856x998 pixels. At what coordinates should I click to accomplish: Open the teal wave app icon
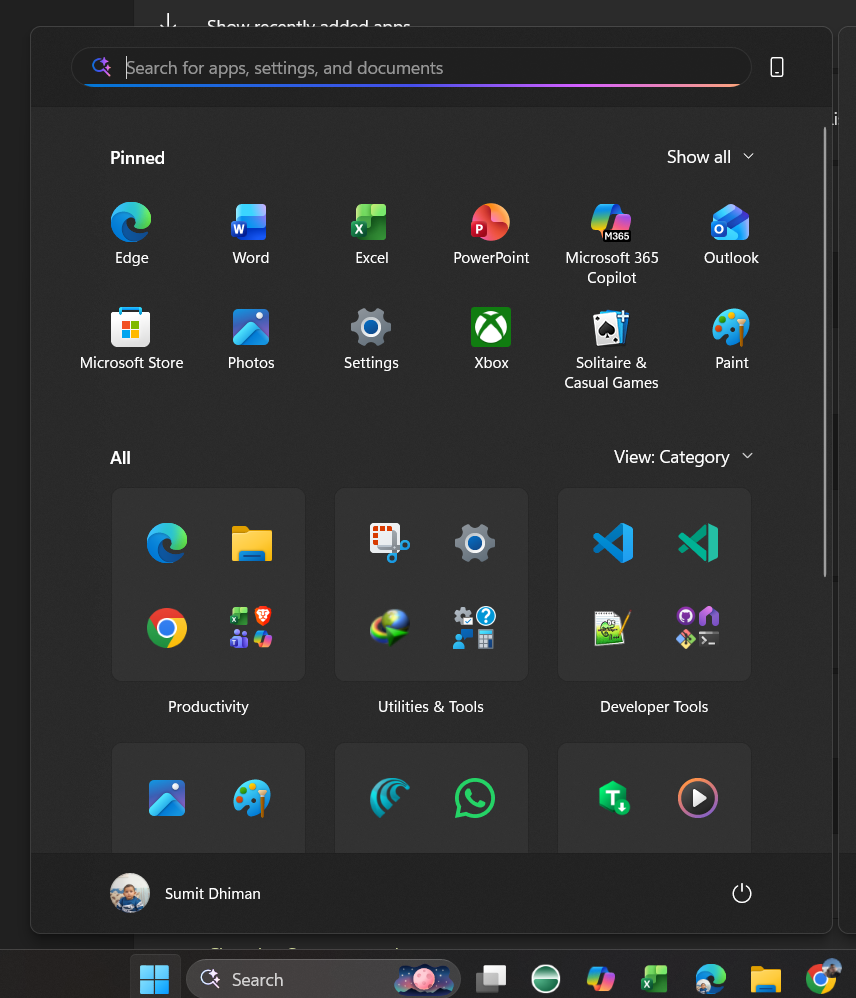pyautogui.click(x=389, y=798)
